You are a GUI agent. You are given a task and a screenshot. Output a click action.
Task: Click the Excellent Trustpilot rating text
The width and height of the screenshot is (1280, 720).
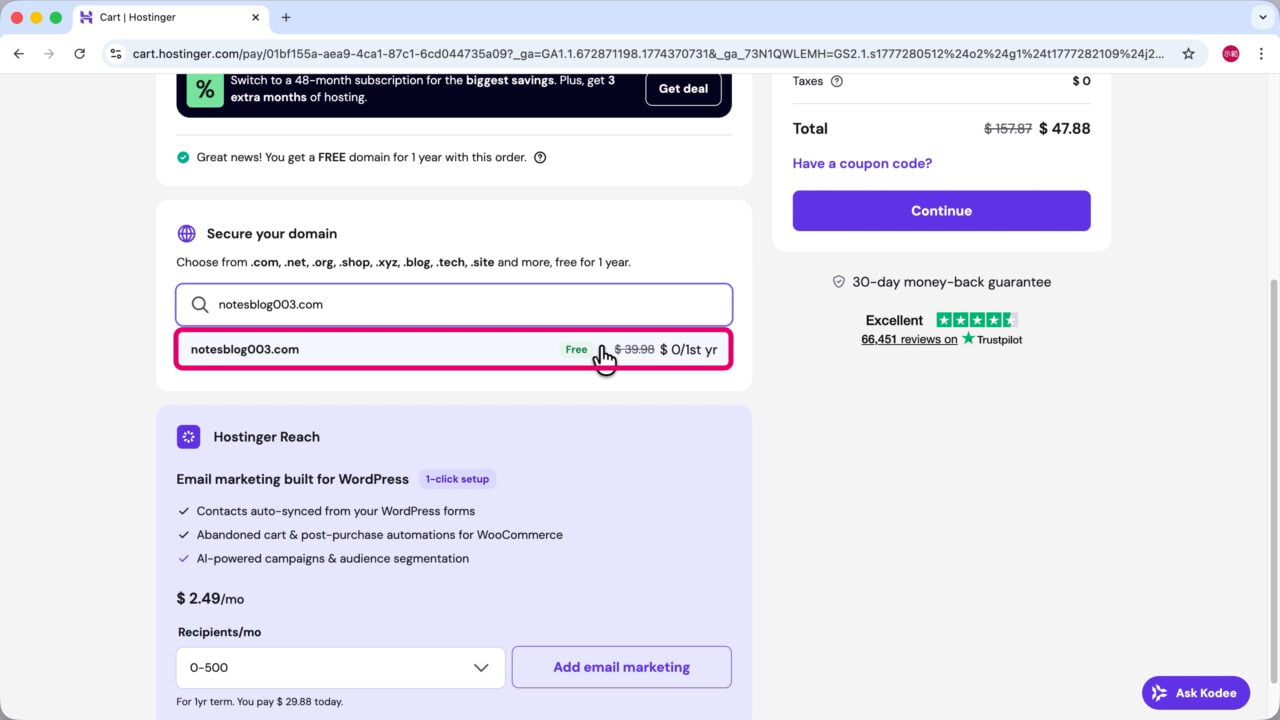(894, 320)
